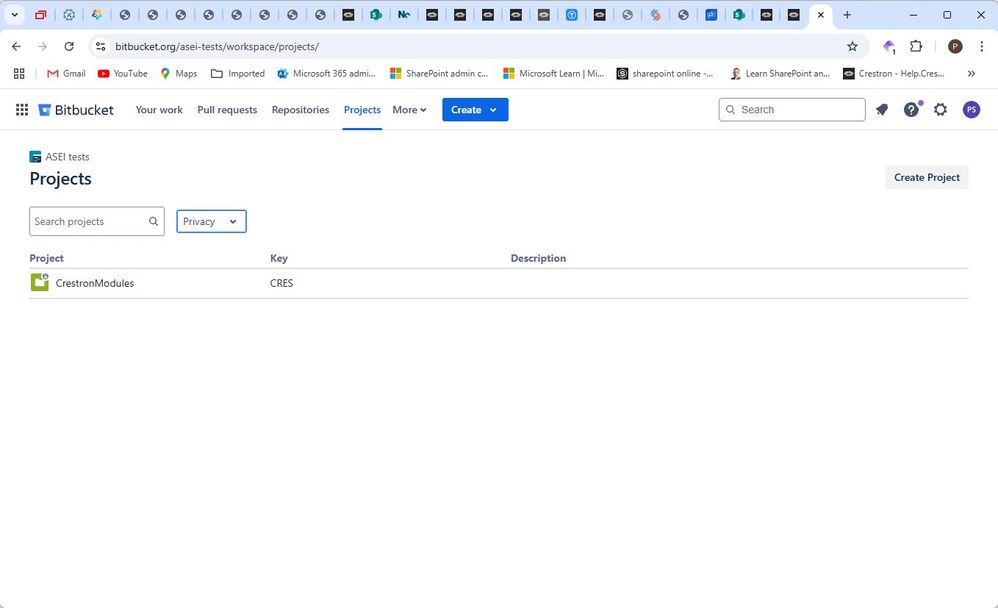This screenshot has height=608, width=998.
Task: Switch to the blue gear tab
Action: 69,15
